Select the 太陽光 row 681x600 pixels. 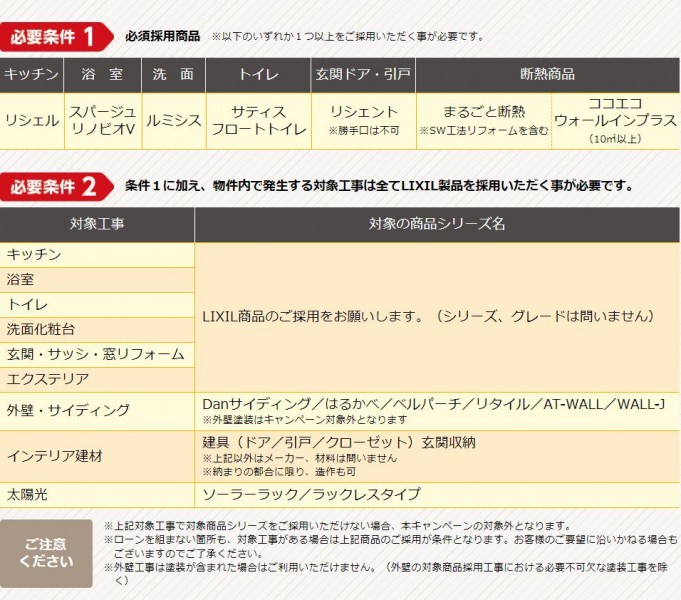(97, 495)
